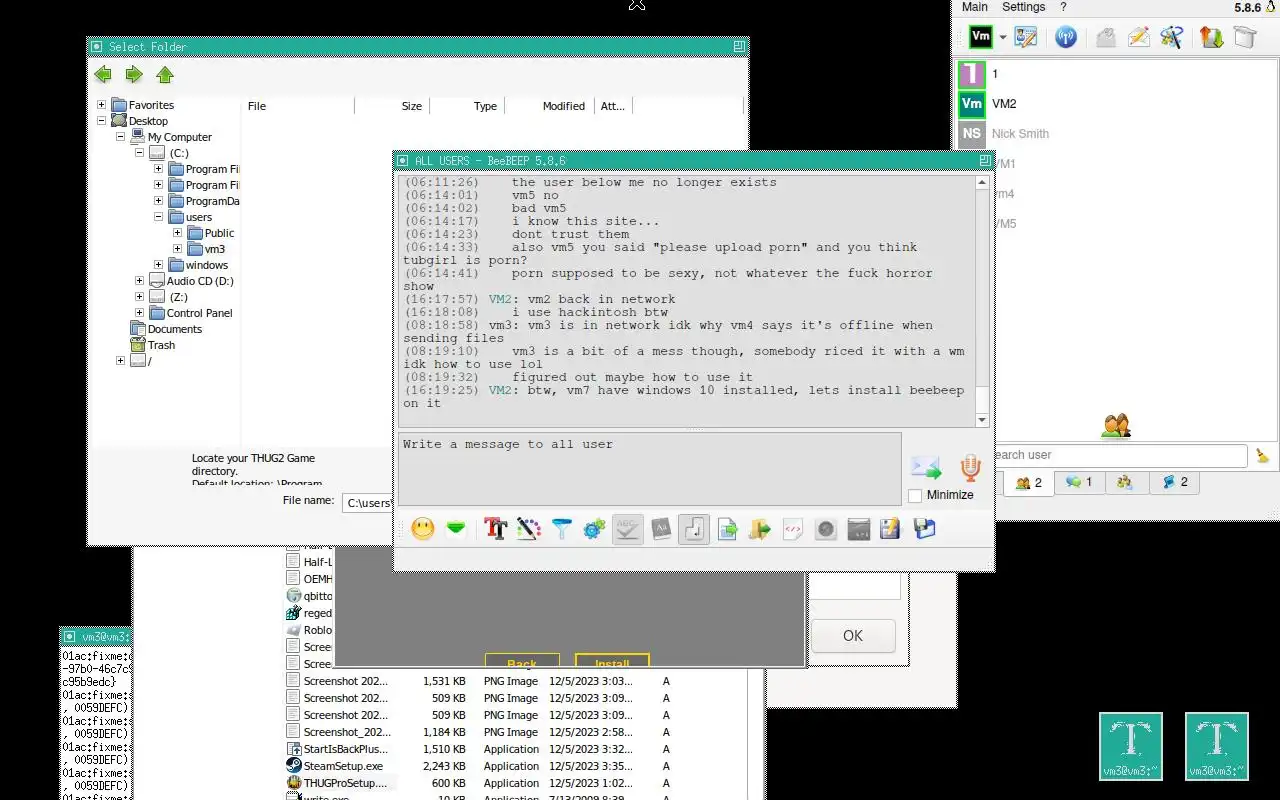Open the Settings menu
The image size is (1280, 800).
[1024, 7]
